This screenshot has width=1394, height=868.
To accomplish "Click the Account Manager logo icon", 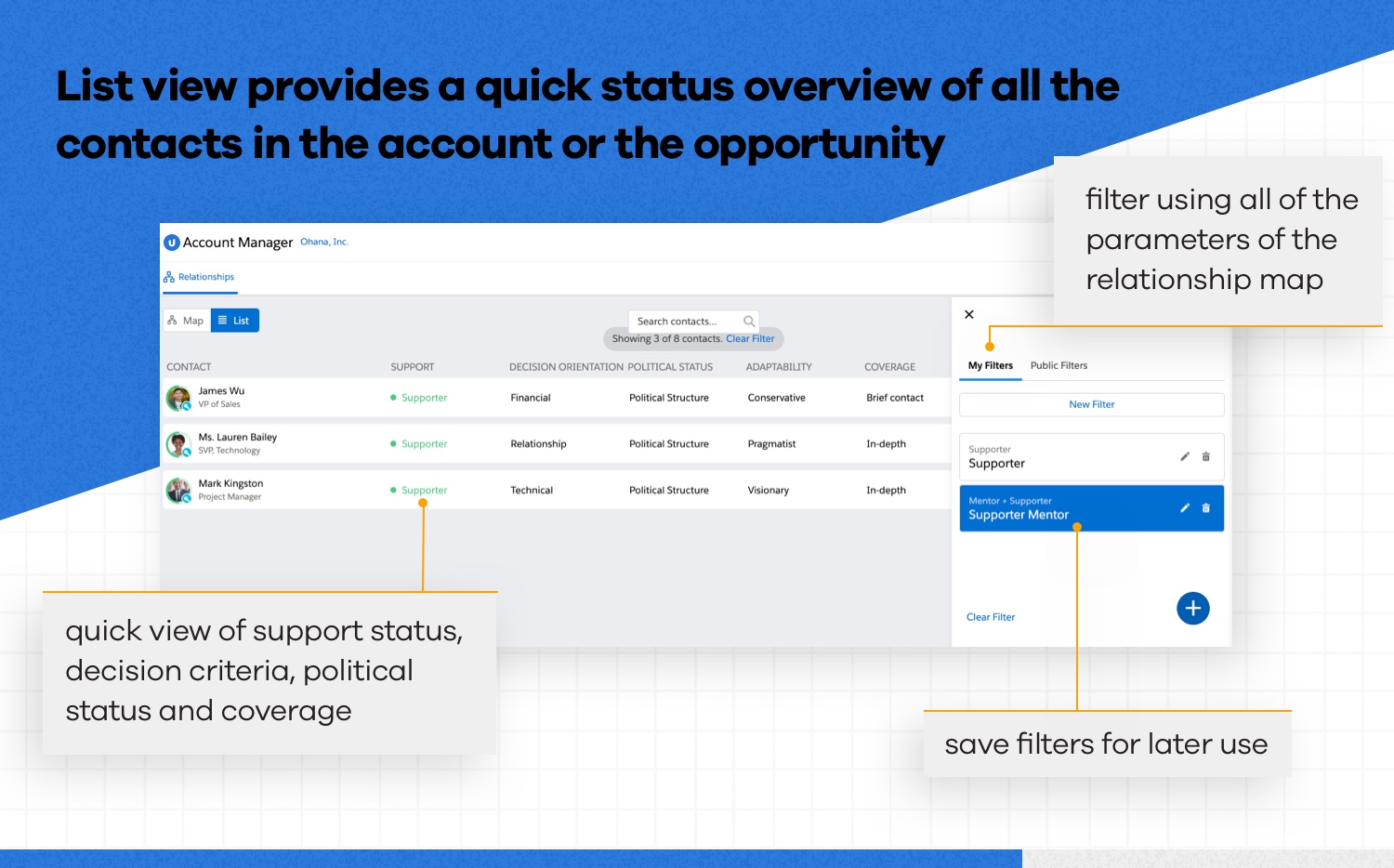I will [x=172, y=243].
